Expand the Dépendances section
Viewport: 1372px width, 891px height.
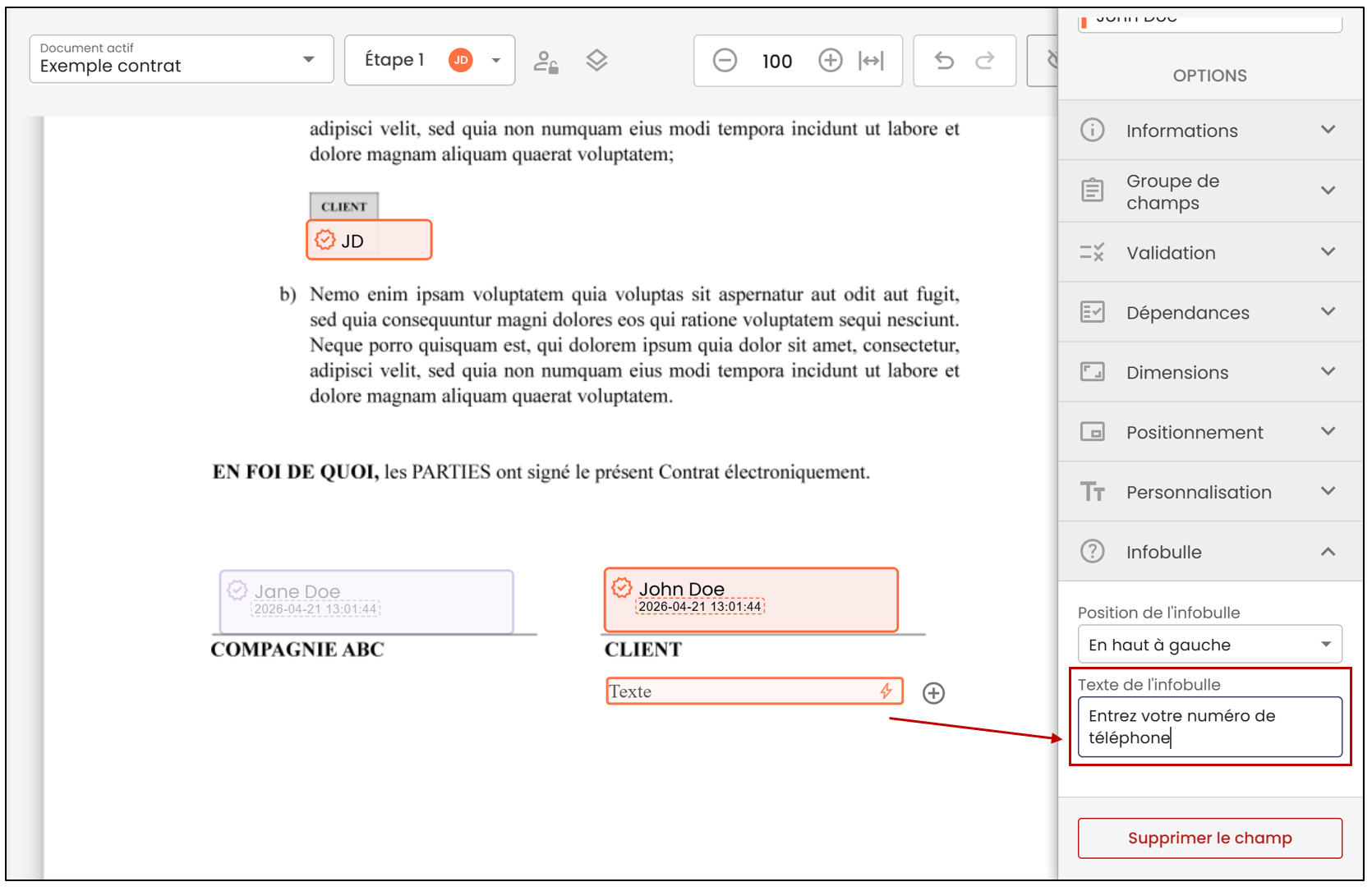1209,312
